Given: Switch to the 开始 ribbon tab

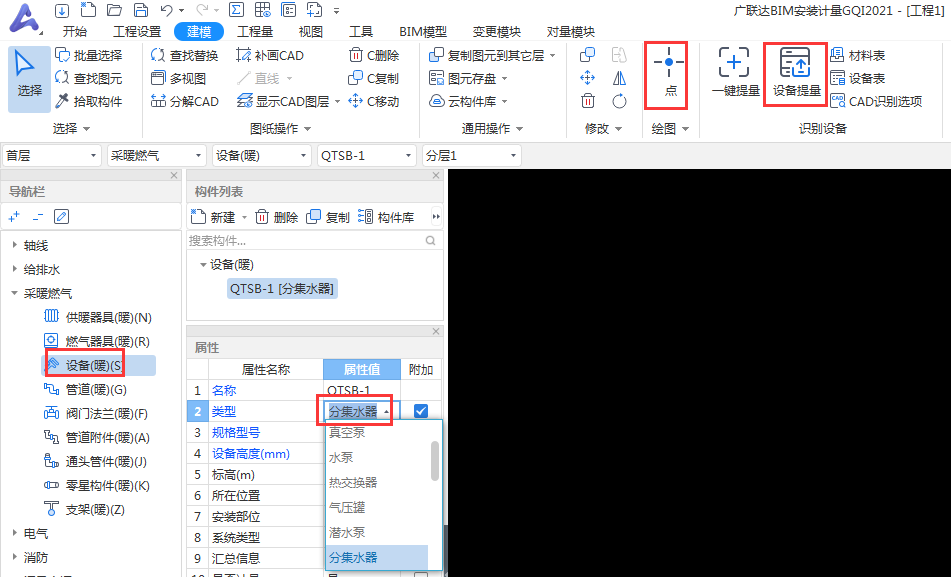Looking at the screenshot, I should [x=75, y=32].
